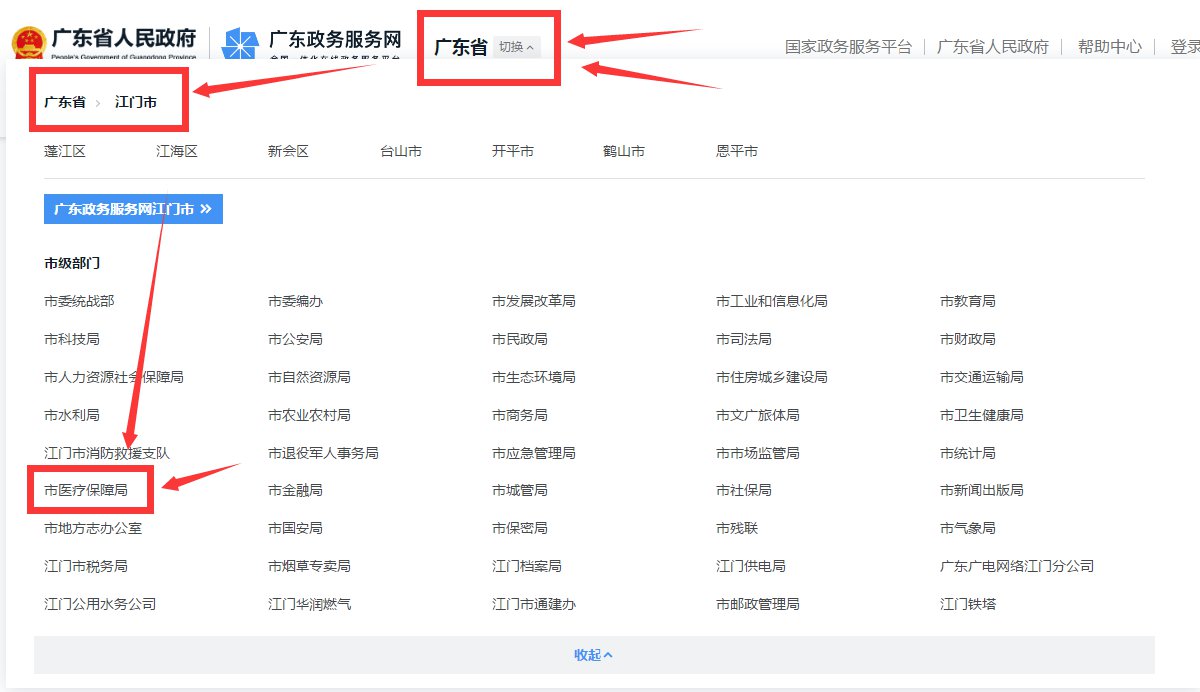Open the 市公安局 department link

(x=295, y=339)
